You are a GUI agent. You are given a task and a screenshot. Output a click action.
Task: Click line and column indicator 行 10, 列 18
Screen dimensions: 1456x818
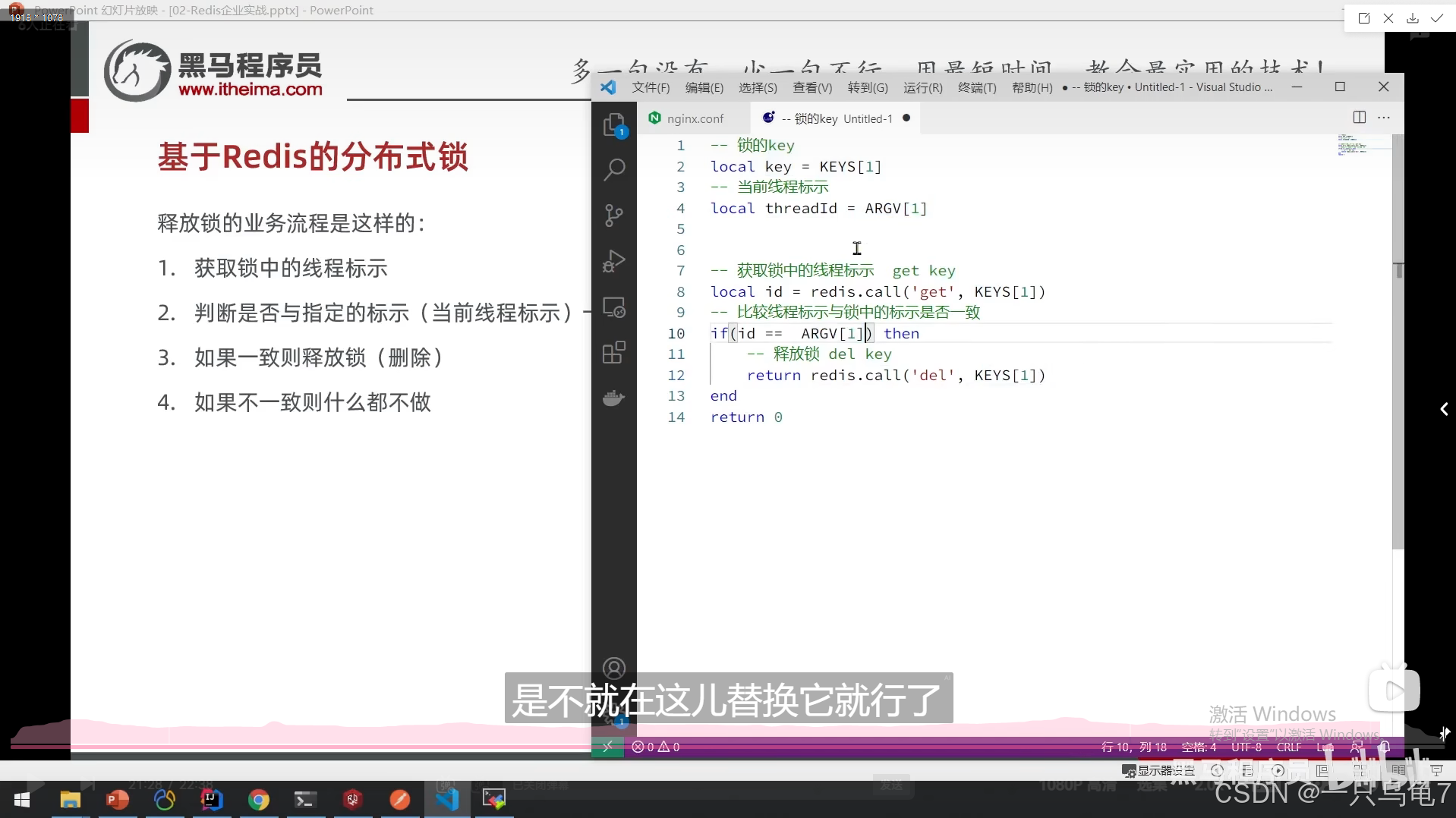[1133, 747]
